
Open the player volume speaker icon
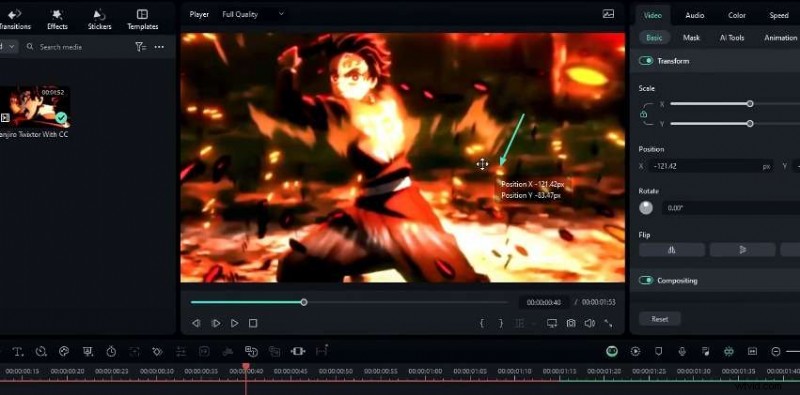pos(590,323)
